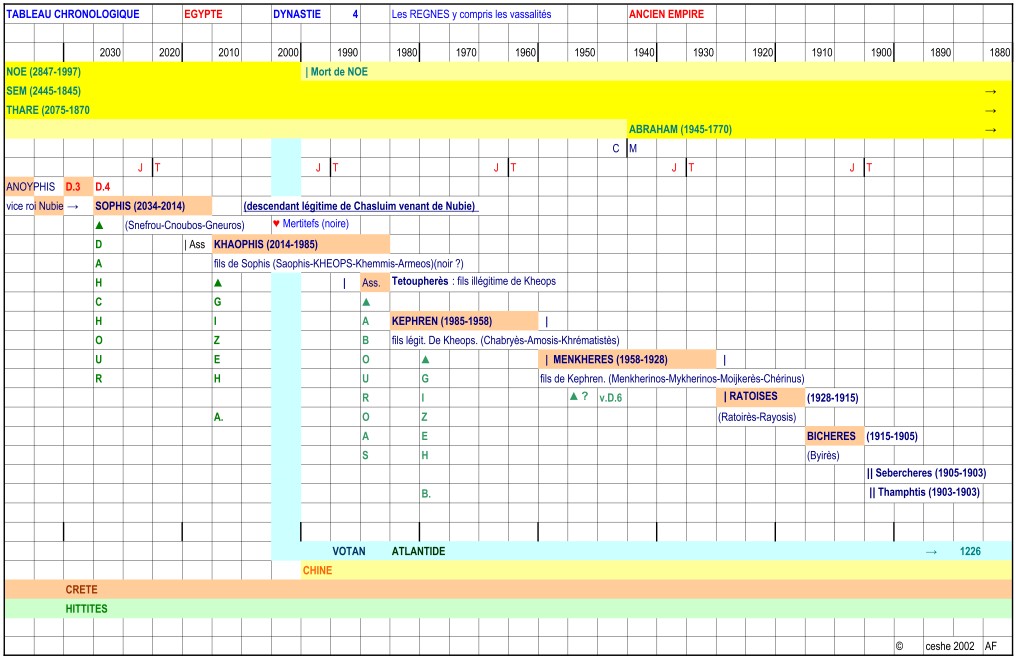Click the red heart beside Mertitefs
1016x662 pixels.
277,224
